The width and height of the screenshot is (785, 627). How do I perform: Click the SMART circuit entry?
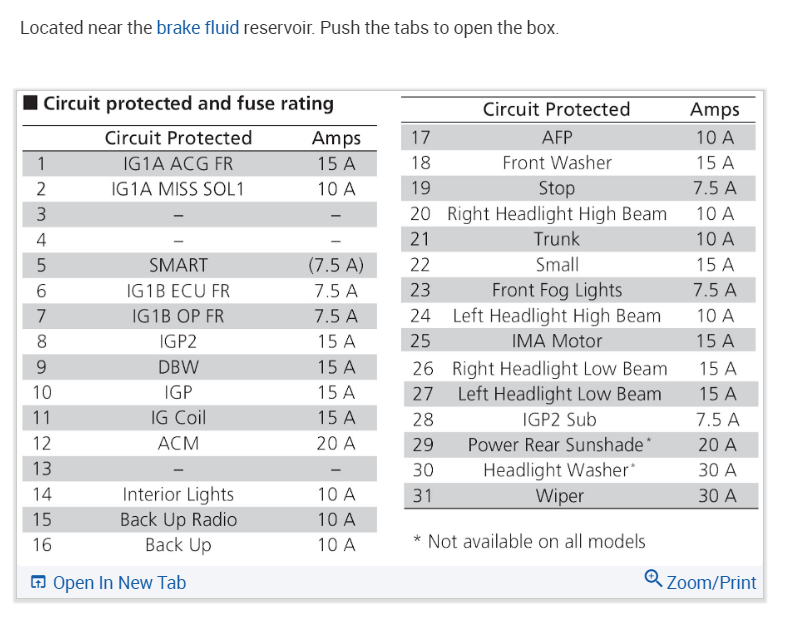(x=178, y=265)
